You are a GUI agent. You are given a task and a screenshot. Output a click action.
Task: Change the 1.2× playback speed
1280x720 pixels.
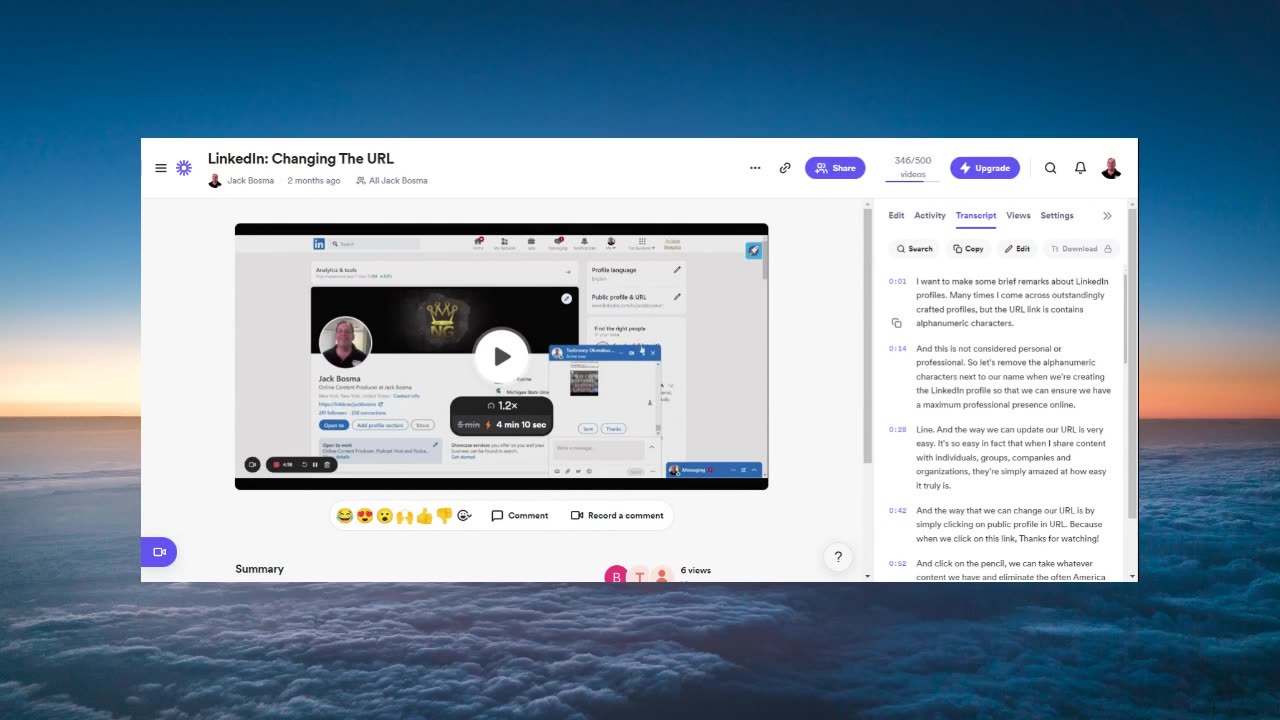[501, 406]
